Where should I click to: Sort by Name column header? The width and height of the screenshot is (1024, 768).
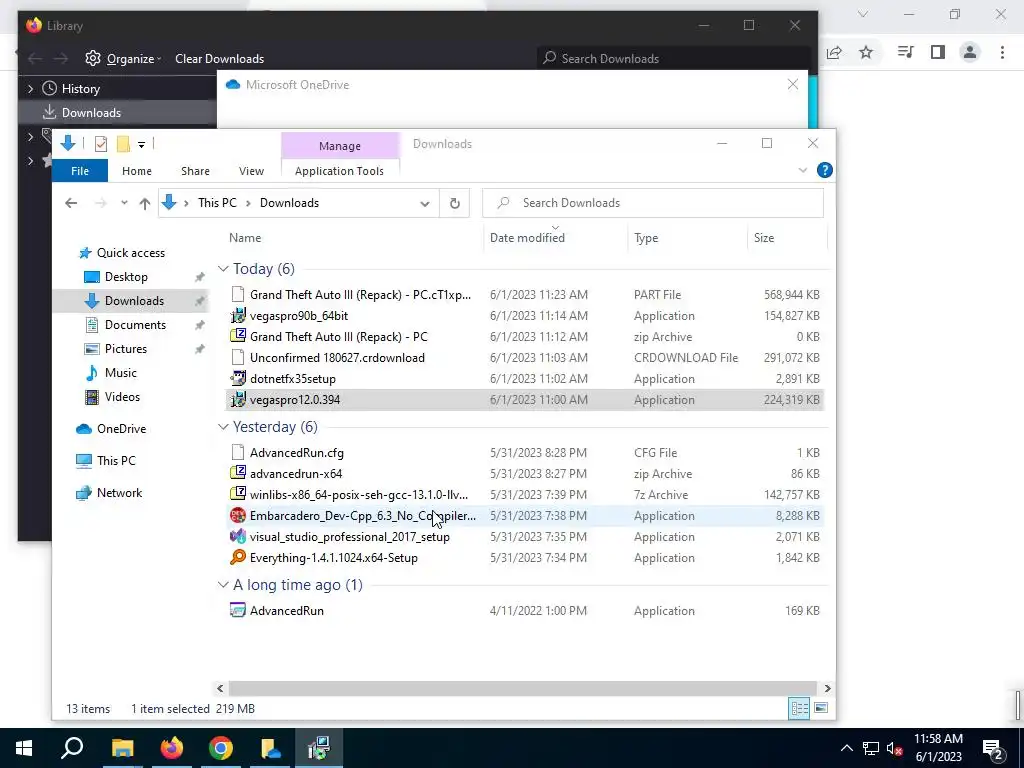click(x=353, y=238)
